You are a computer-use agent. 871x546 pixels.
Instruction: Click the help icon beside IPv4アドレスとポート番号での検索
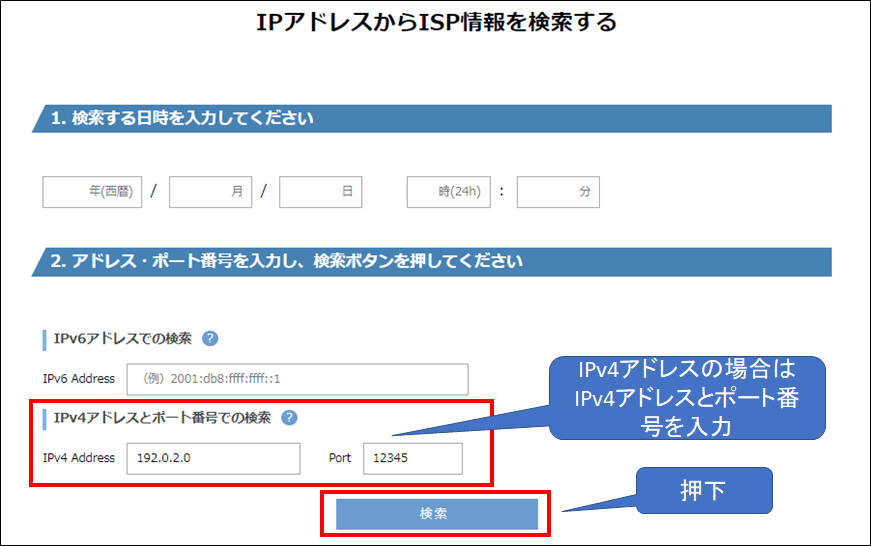click(x=290, y=418)
